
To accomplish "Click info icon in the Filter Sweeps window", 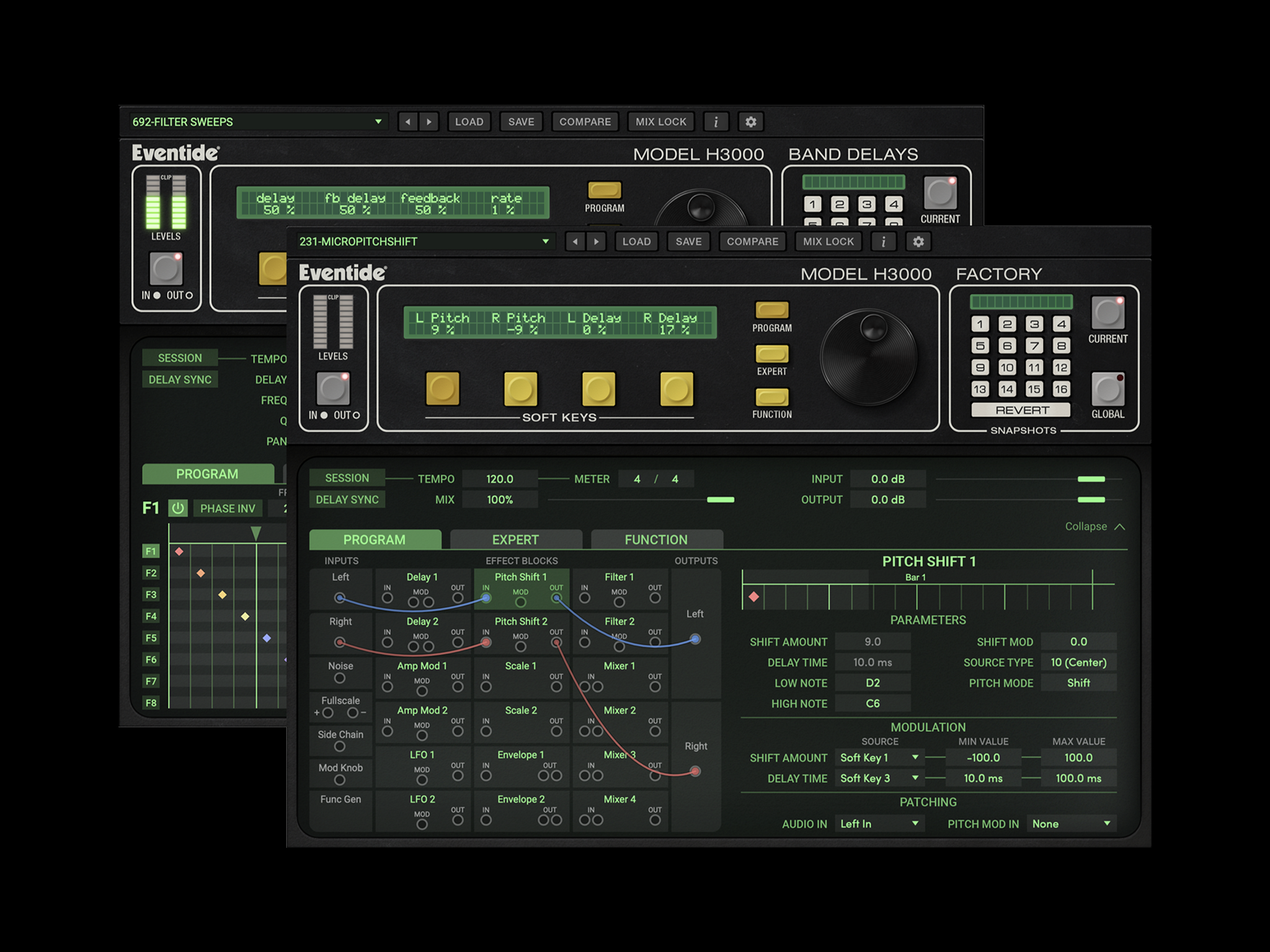I will pyautogui.click(x=716, y=121).
